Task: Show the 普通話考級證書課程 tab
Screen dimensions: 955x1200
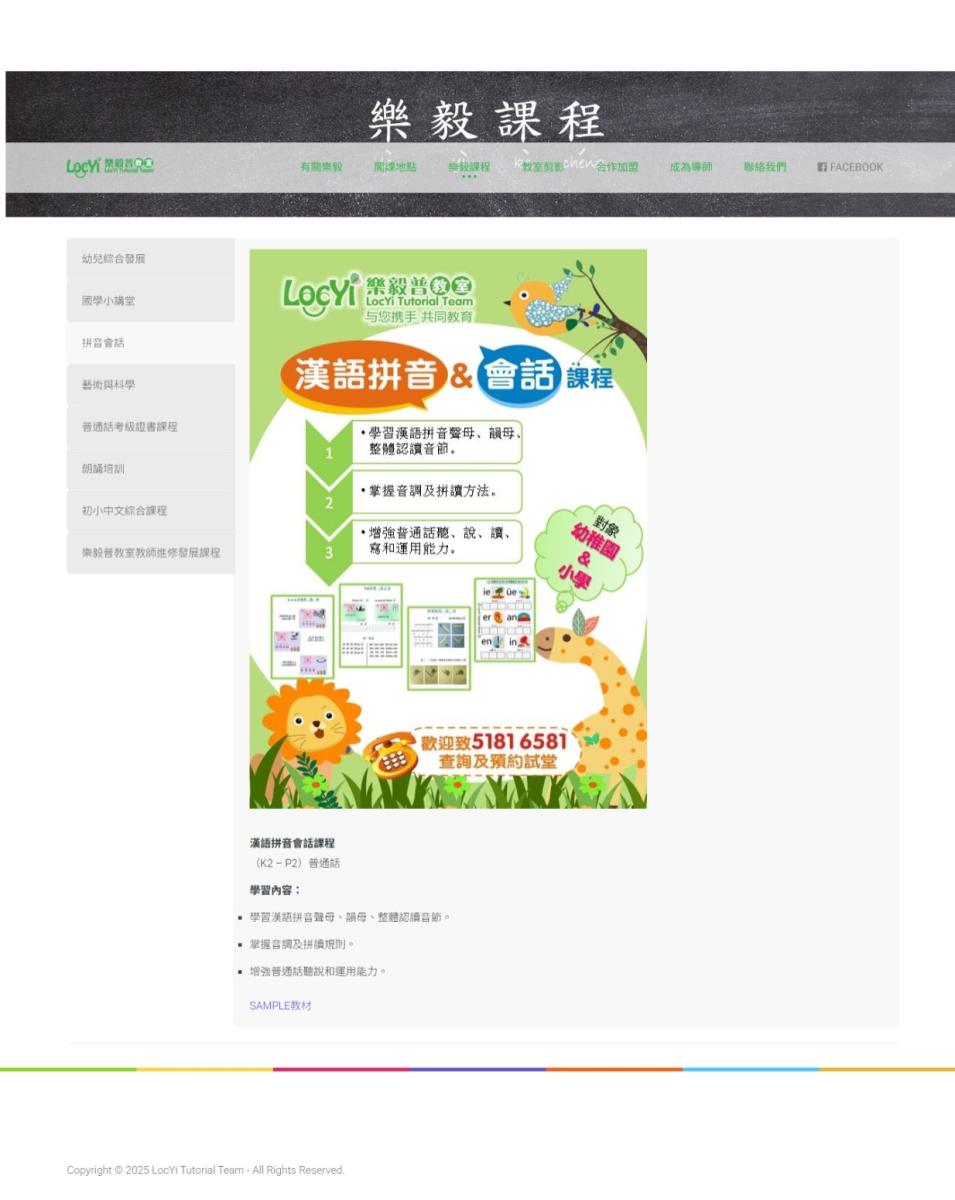Action: click(150, 427)
